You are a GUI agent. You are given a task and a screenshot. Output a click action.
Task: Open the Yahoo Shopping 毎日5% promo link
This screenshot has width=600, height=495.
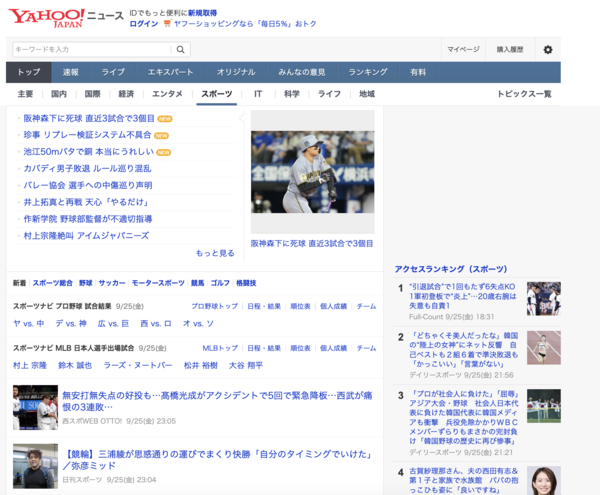[x=245, y=24]
